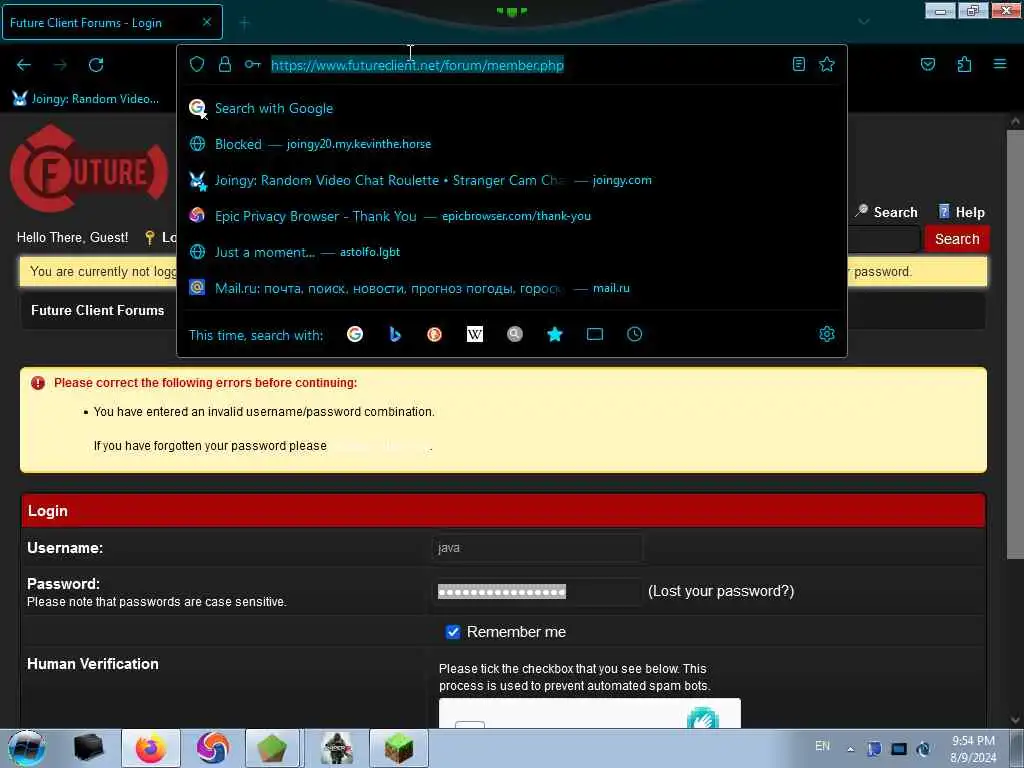The height and width of the screenshot is (768, 1024).
Task: Open the Joingy Random Video Chat Roulette suggestion
Action: pyautogui.click(x=511, y=180)
